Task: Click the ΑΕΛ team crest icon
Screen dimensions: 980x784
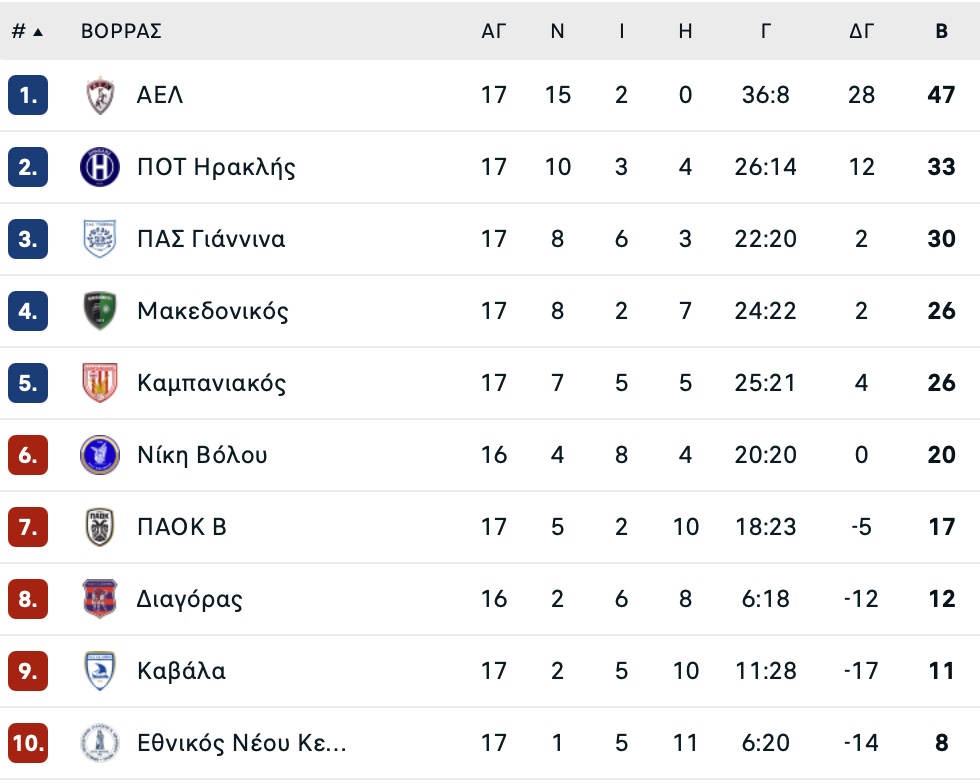Action: tap(100, 95)
